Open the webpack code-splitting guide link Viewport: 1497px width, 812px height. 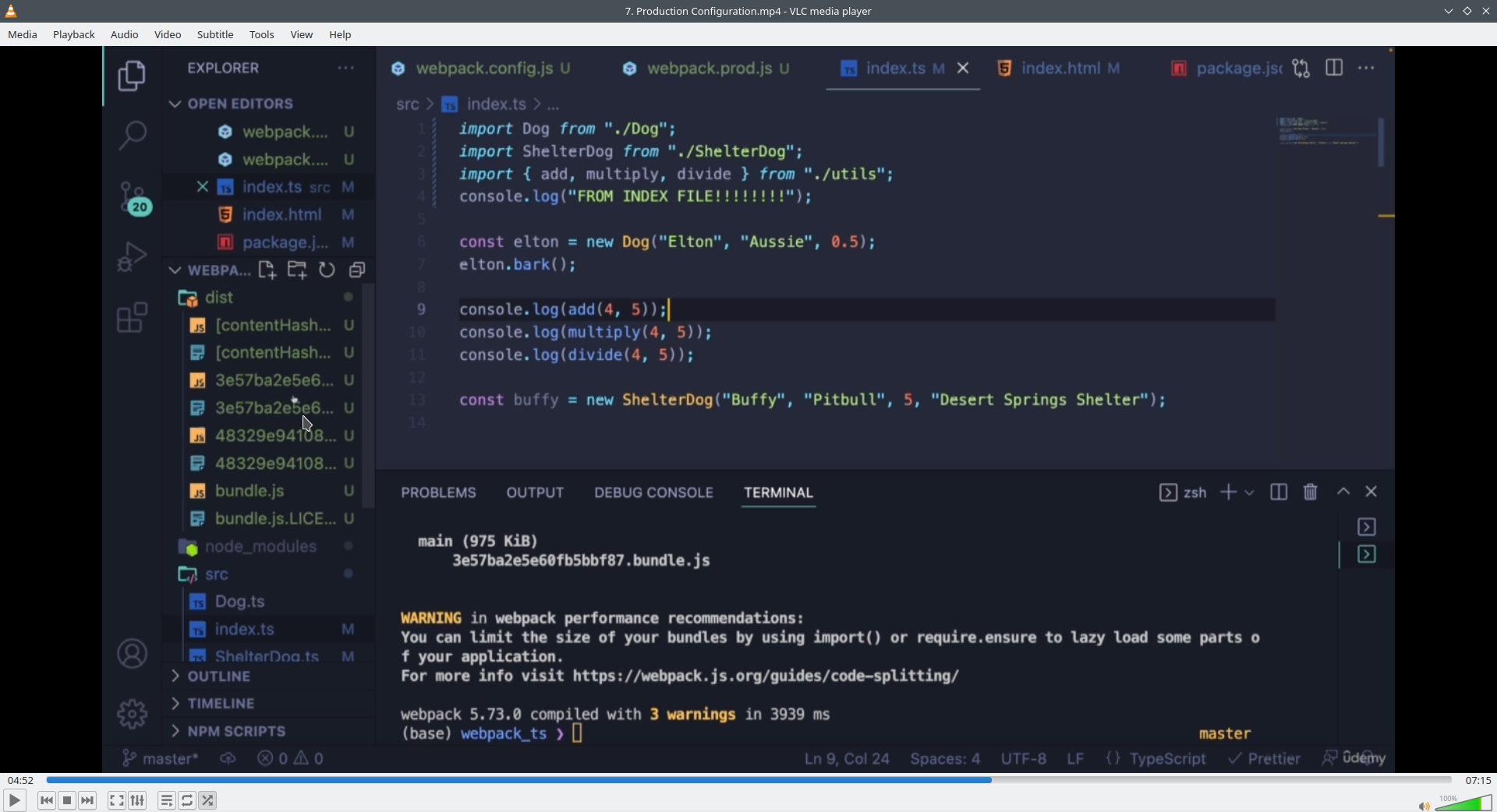[766, 676]
